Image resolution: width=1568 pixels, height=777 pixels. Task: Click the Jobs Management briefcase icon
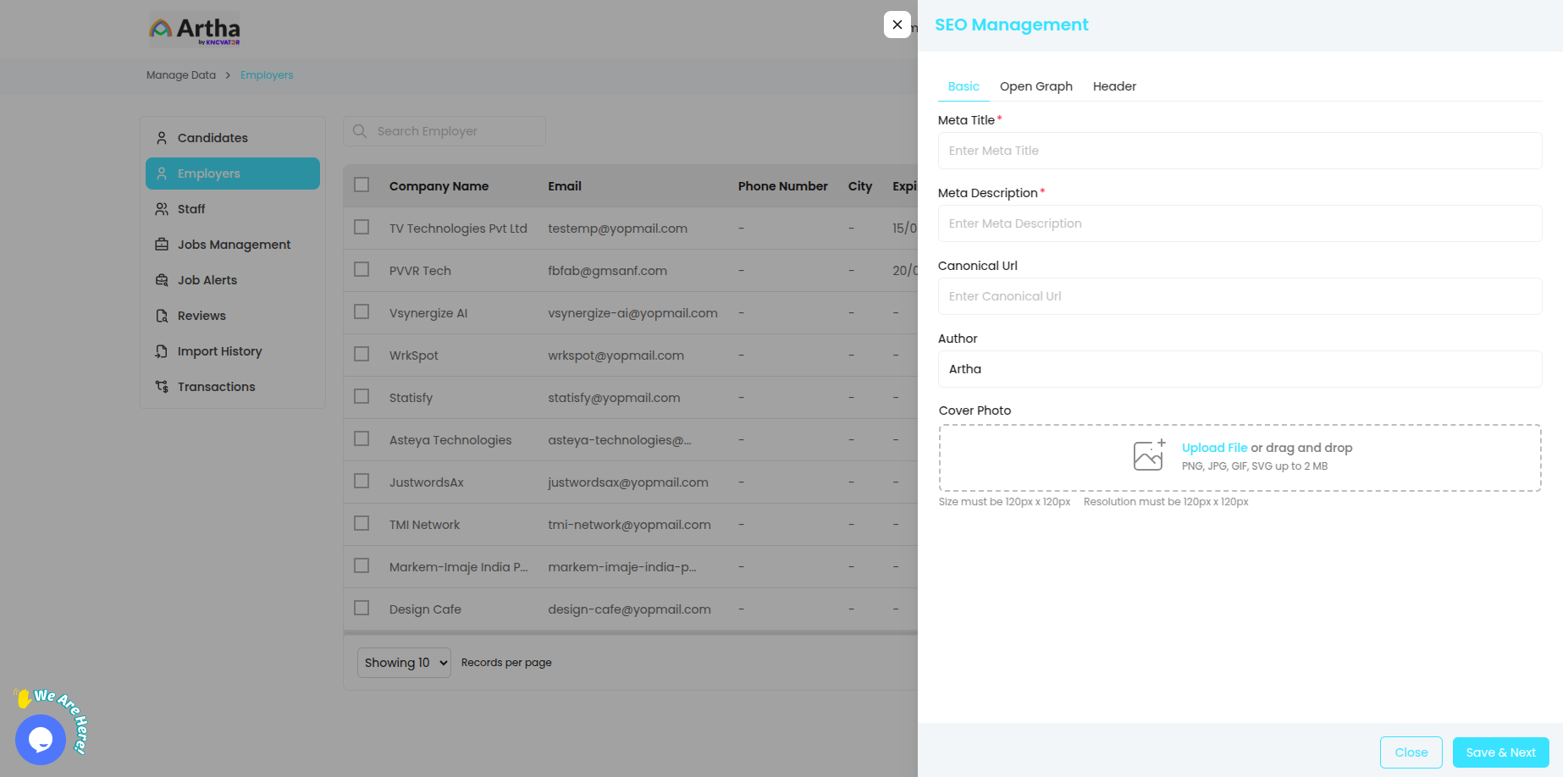click(162, 245)
